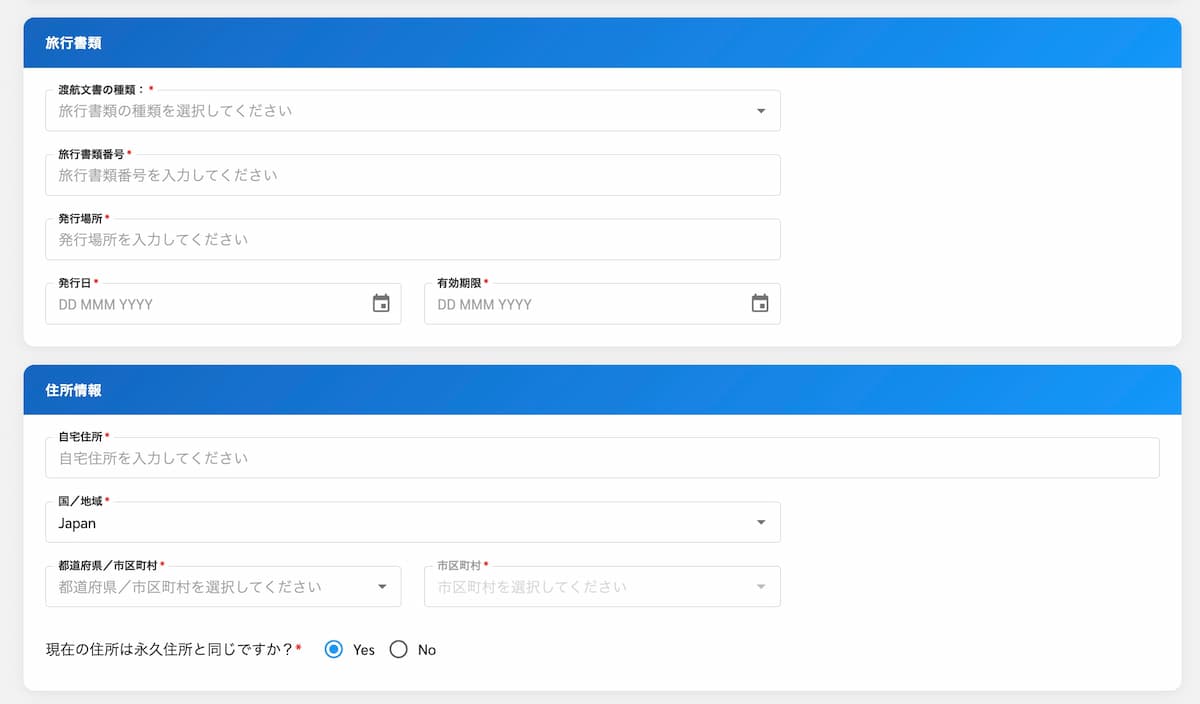Open the 渡航文書の種類 dropdown
This screenshot has width=1200, height=704.
(413, 111)
